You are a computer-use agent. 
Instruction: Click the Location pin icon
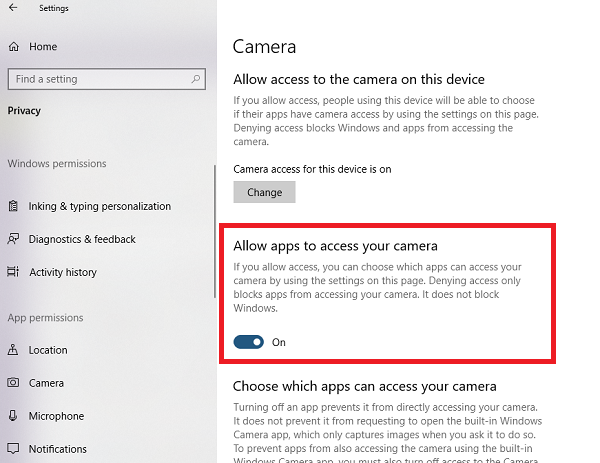13,350
